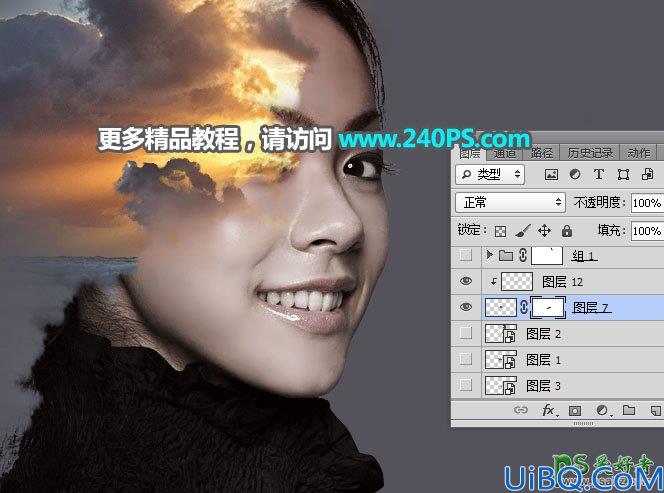The height and width of the screenshot is (493, 664).
Task: Select the 图层 12 layer name
Action: (x=562, y=282)
